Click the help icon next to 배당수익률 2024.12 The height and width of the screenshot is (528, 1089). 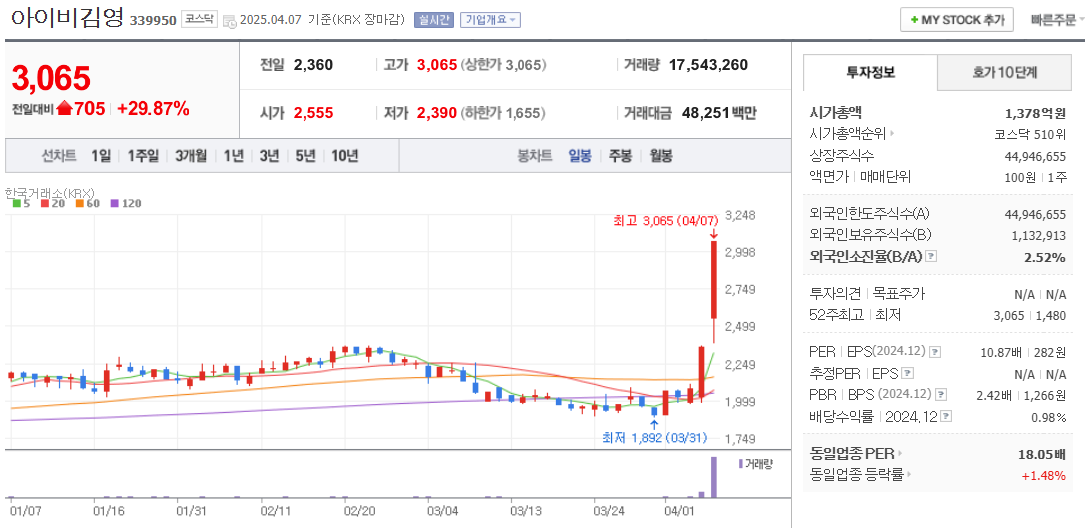(947, 417)
